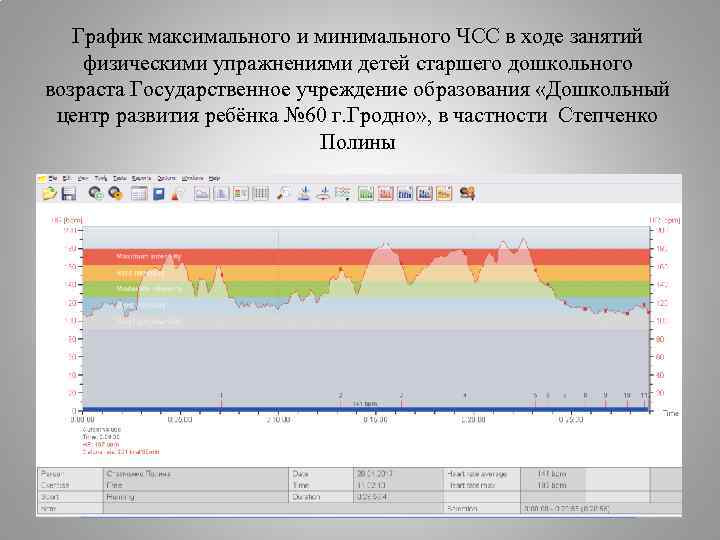720x540 pixels.
Task: Show the colored distribution view icon
Action: [x=241, y=193]
